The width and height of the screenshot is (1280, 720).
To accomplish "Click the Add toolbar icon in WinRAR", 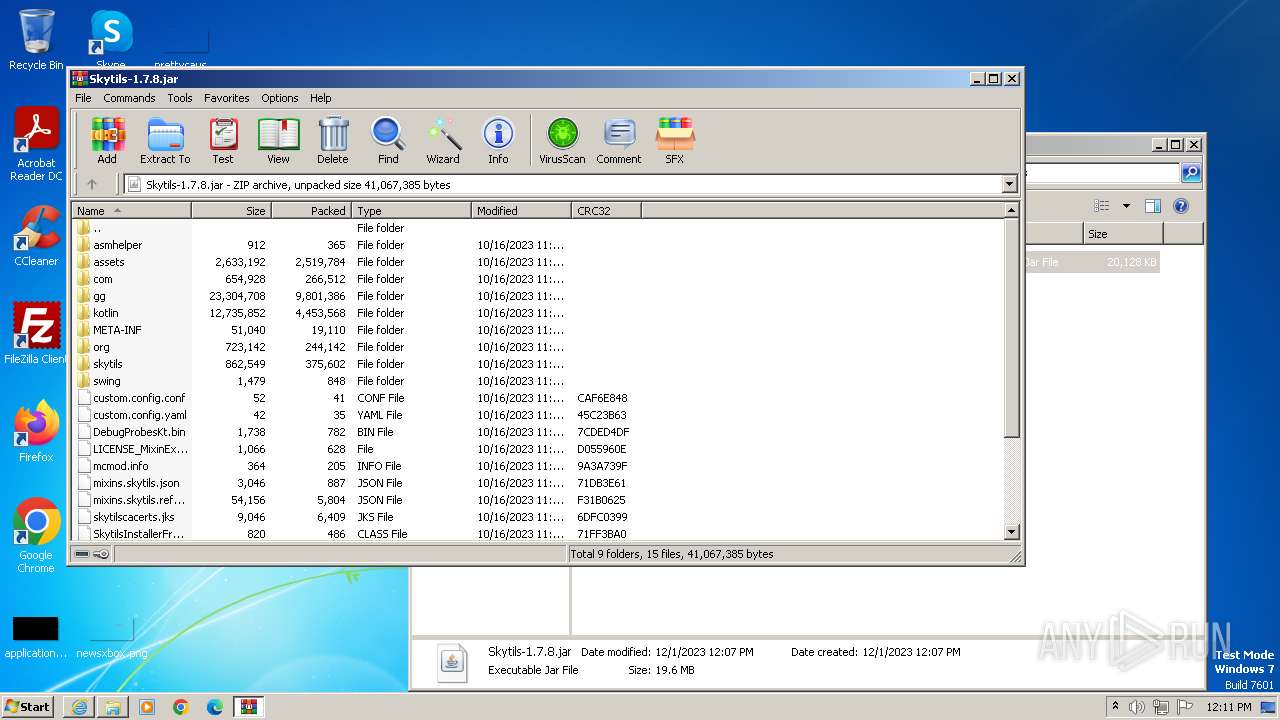I will [x=107, y=140].
